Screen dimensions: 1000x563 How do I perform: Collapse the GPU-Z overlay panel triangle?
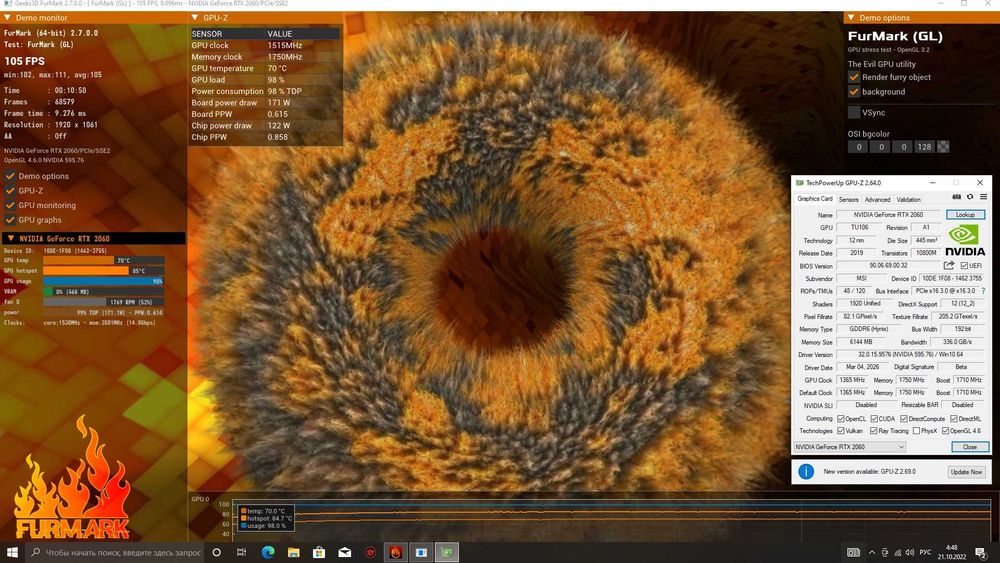point(195,18)
